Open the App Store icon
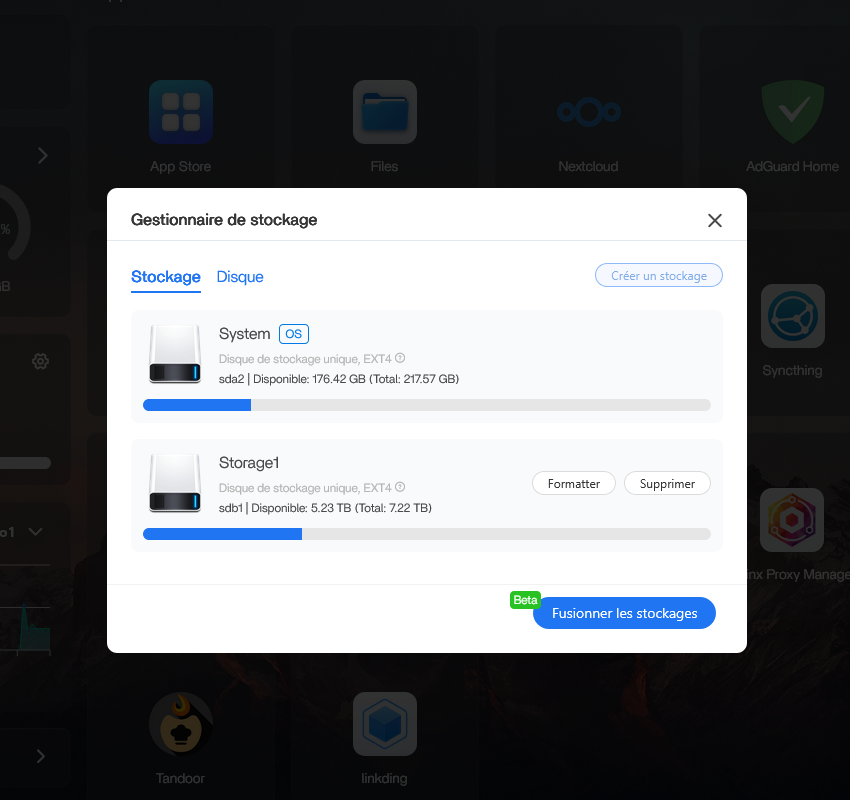This screenshot has width=850, height=800. [181, 112]
